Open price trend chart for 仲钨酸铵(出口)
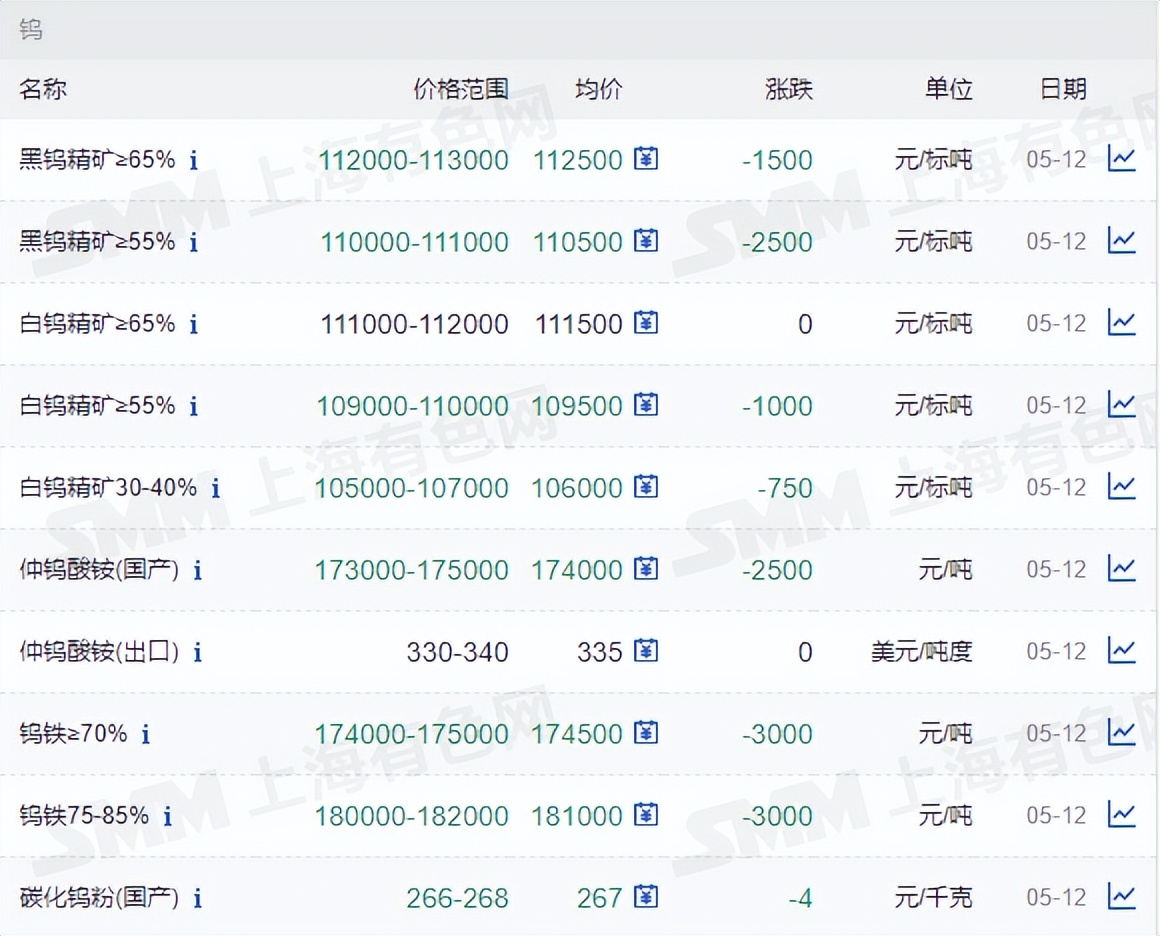 point(1122,651)
